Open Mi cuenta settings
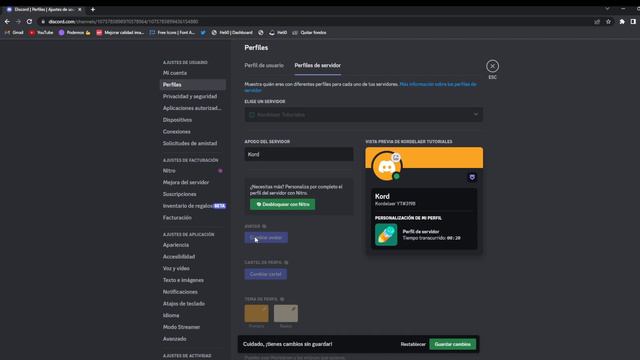 193,73
